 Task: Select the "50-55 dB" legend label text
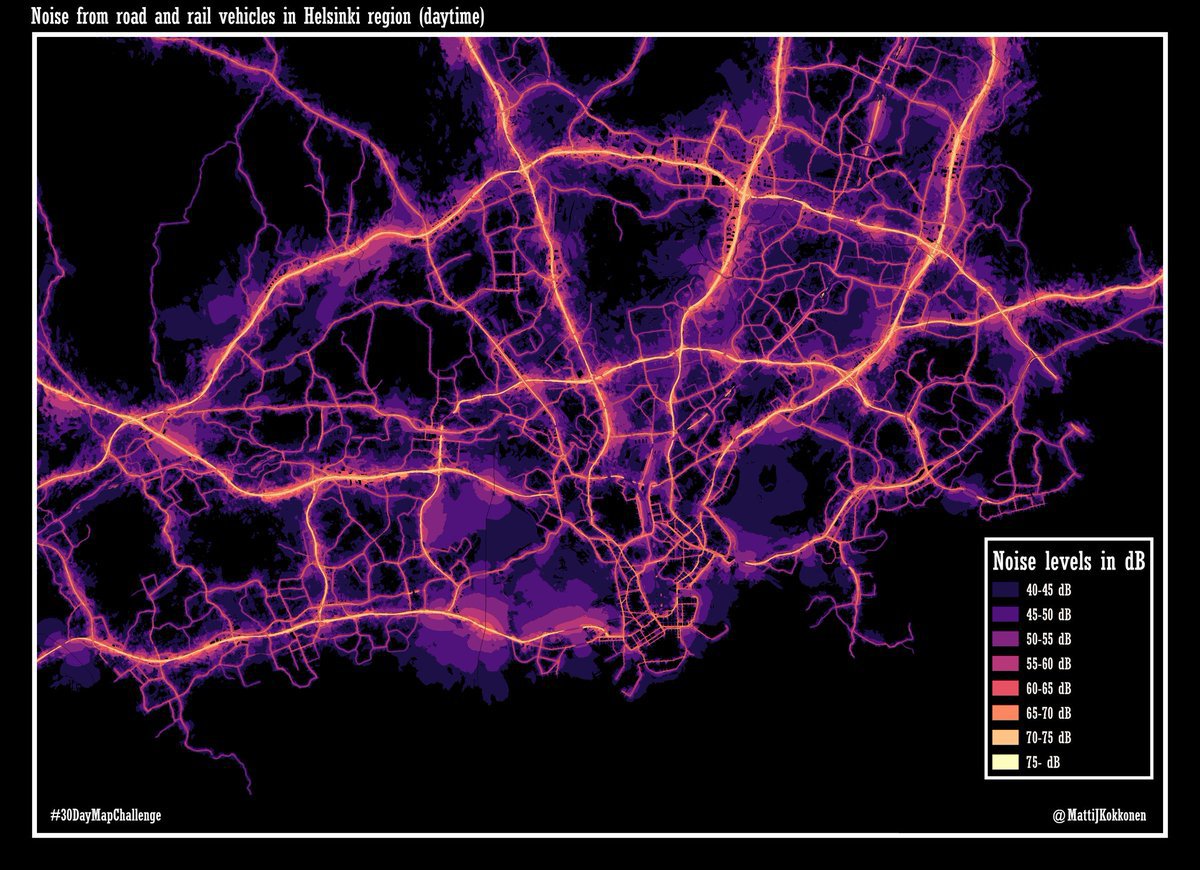pos(1048,639)
